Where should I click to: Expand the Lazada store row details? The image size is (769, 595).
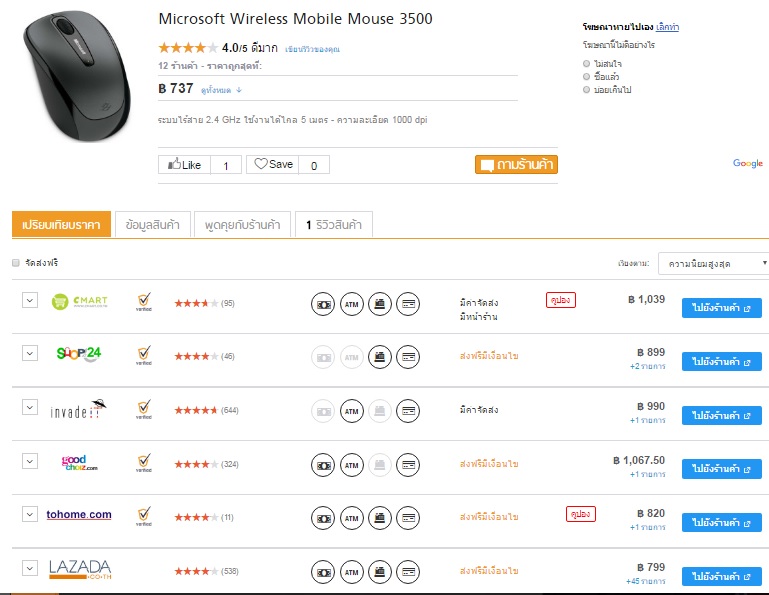coord(30,568)
